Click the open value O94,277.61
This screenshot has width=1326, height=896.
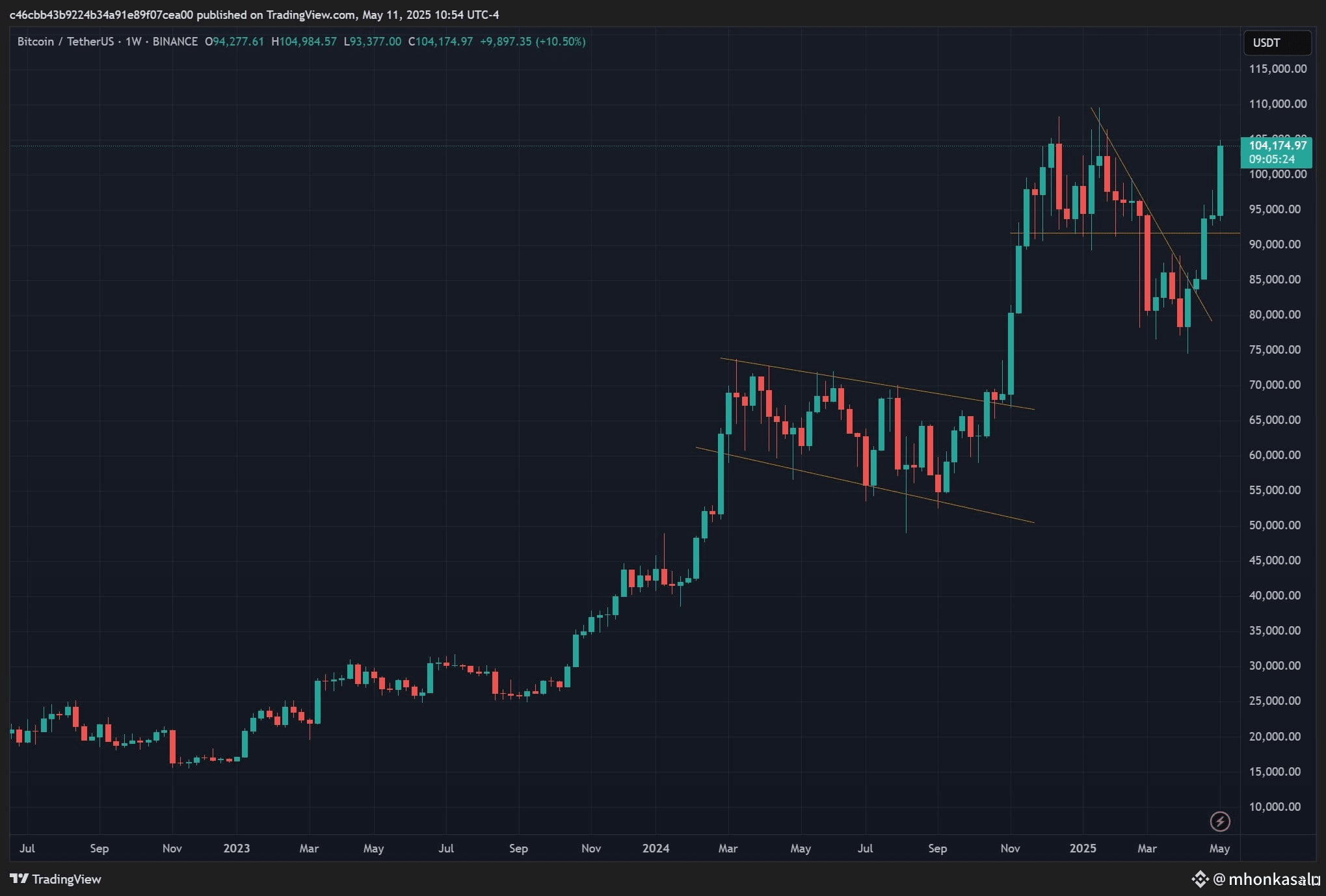234,42
